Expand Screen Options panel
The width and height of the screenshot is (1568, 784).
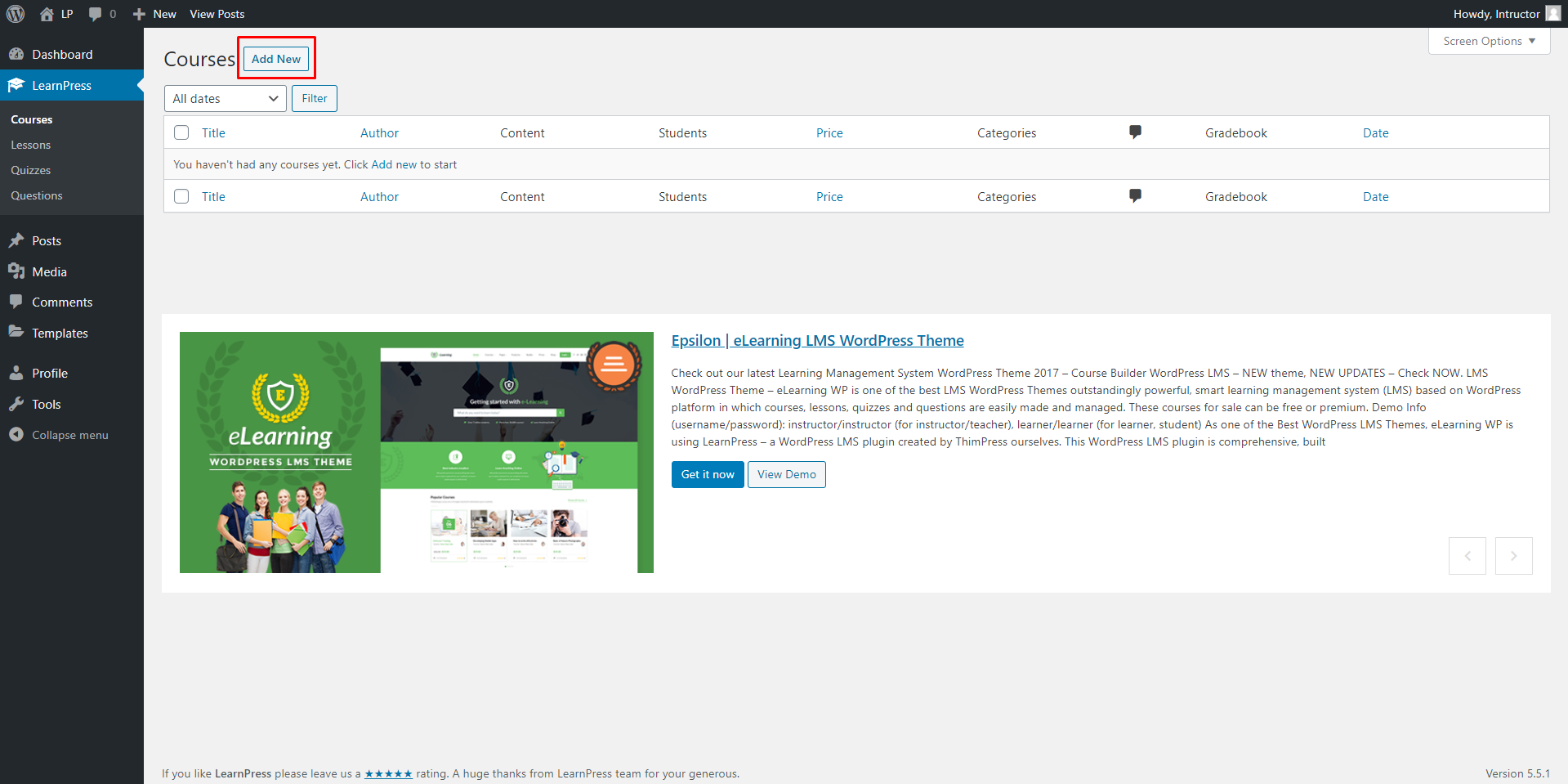[1489, 41]
